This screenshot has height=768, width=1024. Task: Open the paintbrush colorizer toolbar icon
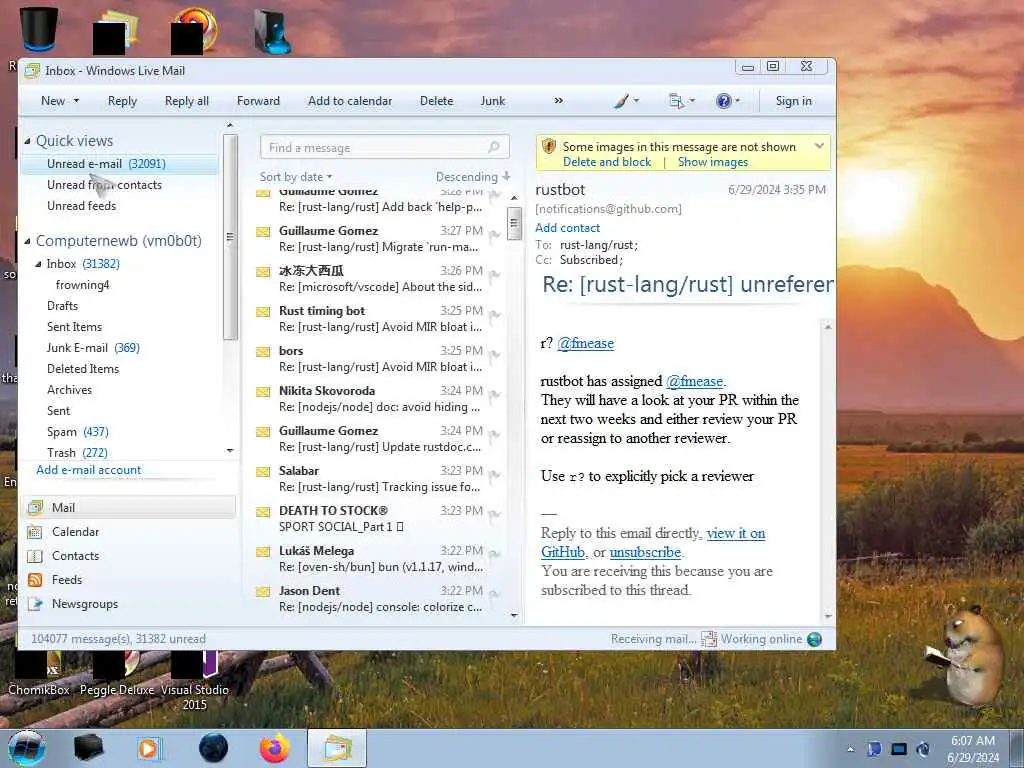622,101
